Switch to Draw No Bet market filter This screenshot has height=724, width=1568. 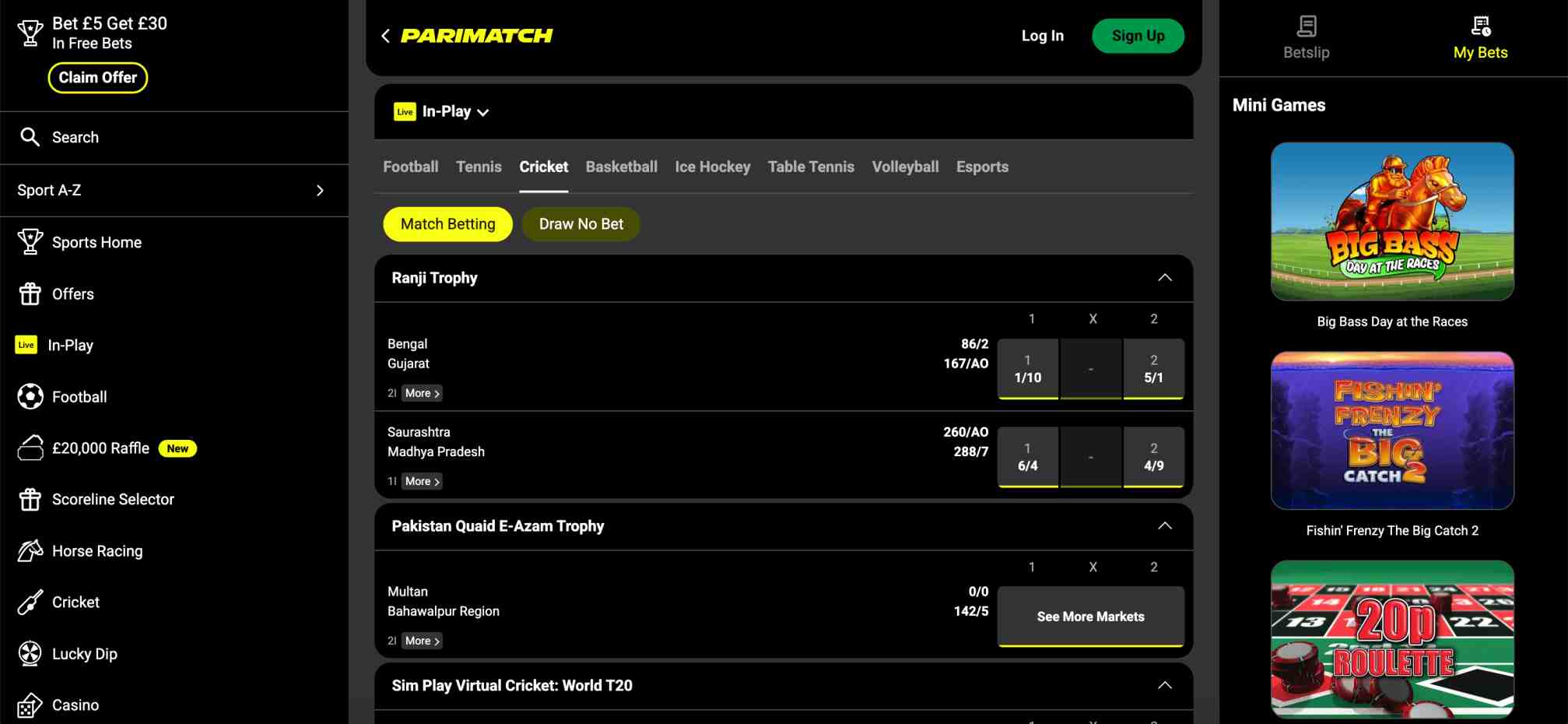click(x=581, y=224)
